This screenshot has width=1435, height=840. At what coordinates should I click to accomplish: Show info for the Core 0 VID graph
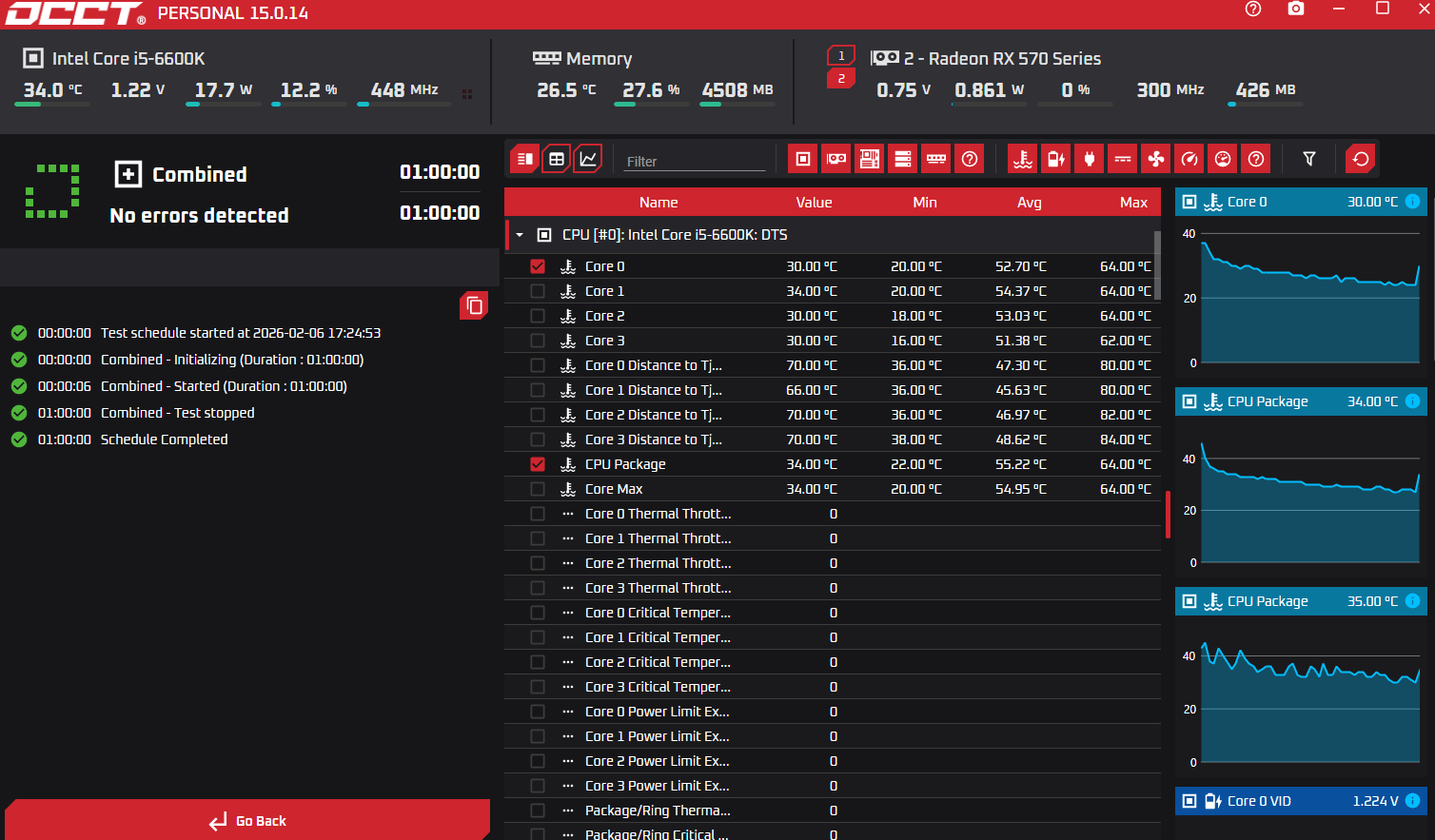(x=1413, y=801)
